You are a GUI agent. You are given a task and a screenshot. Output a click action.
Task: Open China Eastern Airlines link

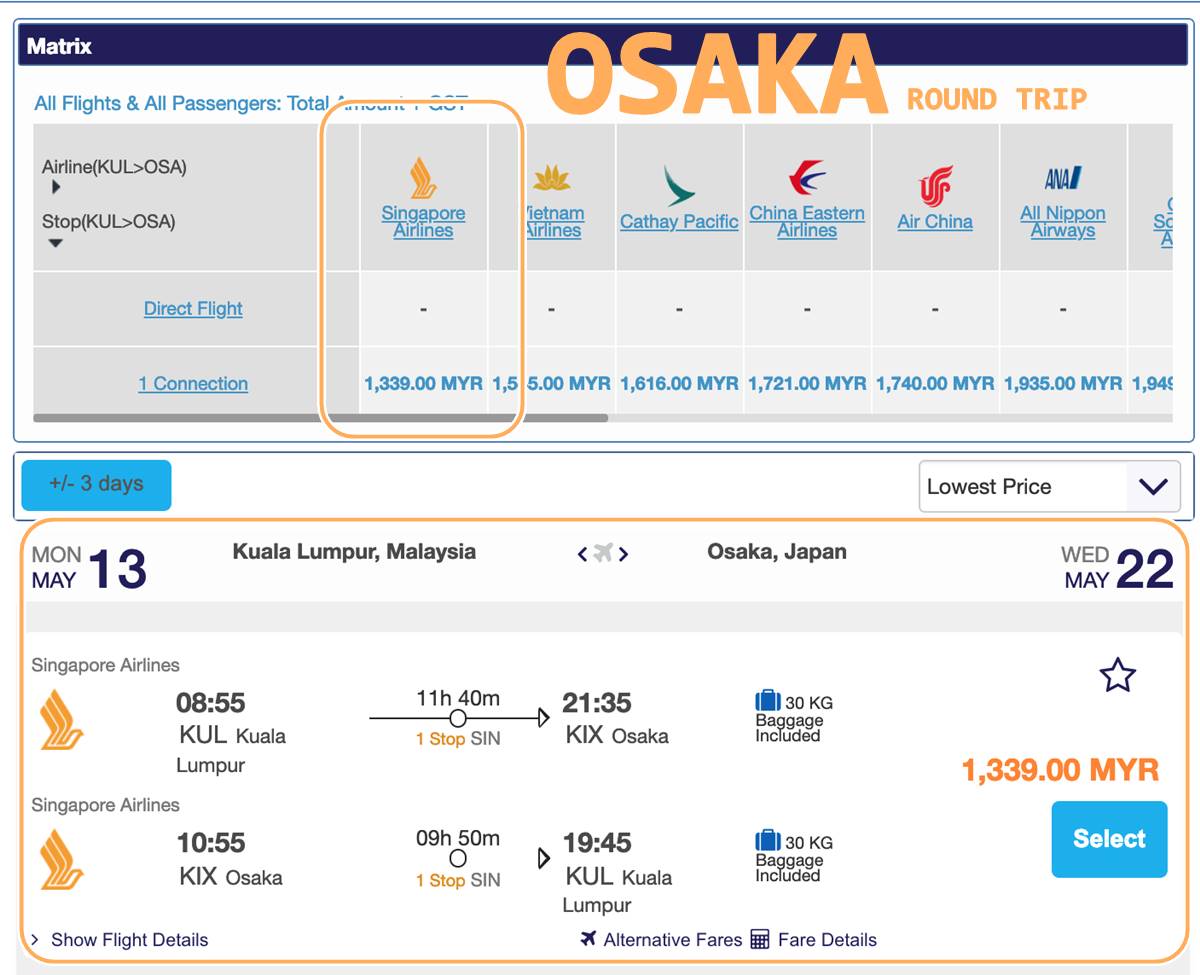click(x=807, y=222)
